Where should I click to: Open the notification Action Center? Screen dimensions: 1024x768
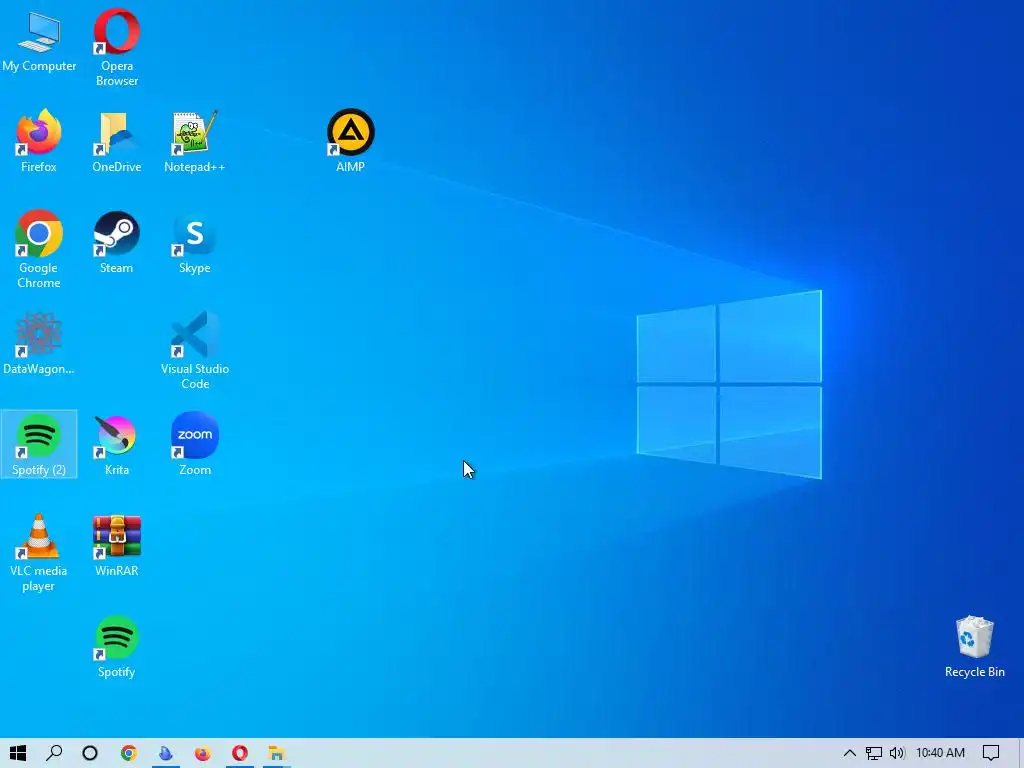click(991, 753)
